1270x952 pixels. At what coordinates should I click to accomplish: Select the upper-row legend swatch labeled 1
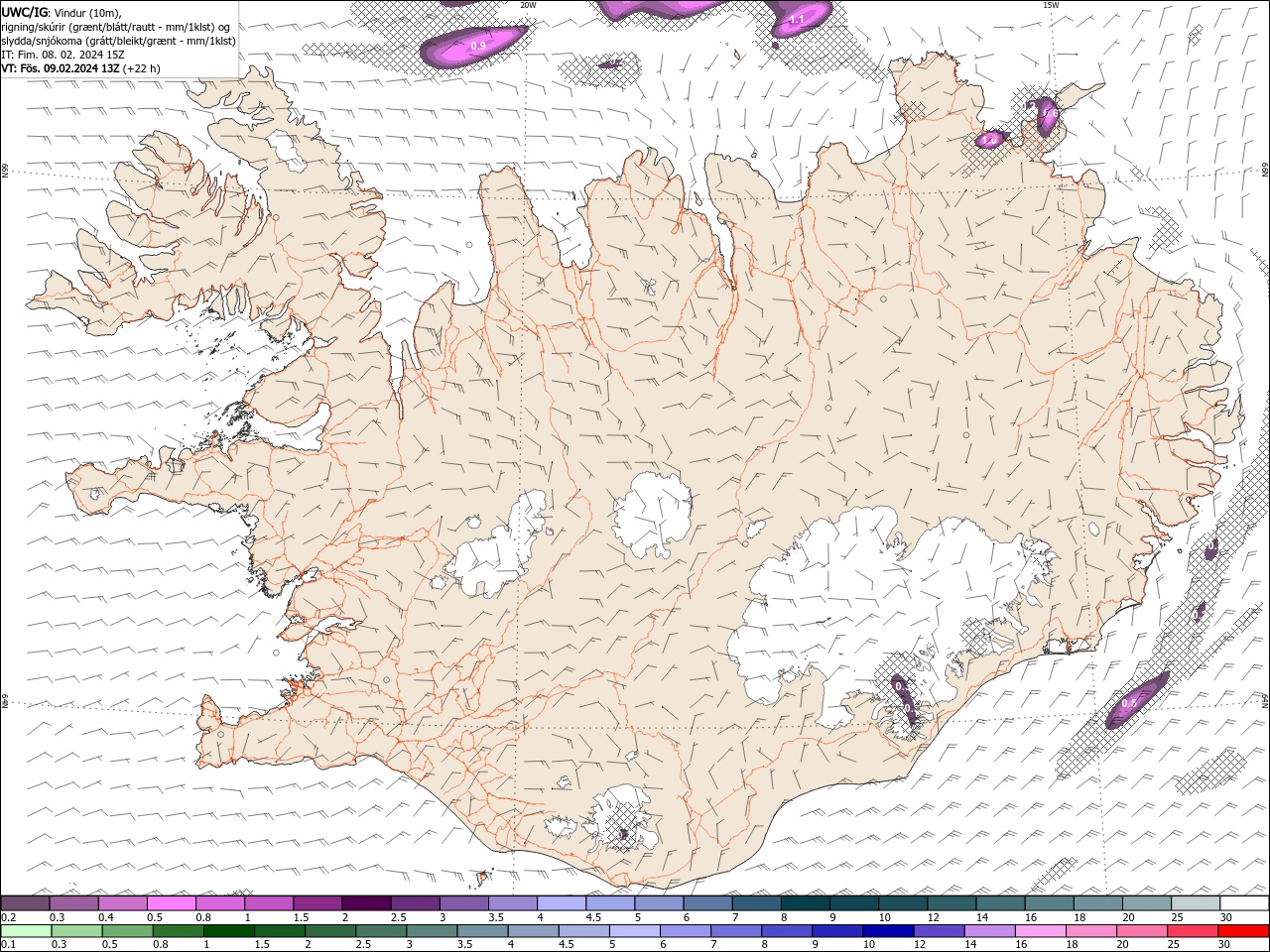268,903
